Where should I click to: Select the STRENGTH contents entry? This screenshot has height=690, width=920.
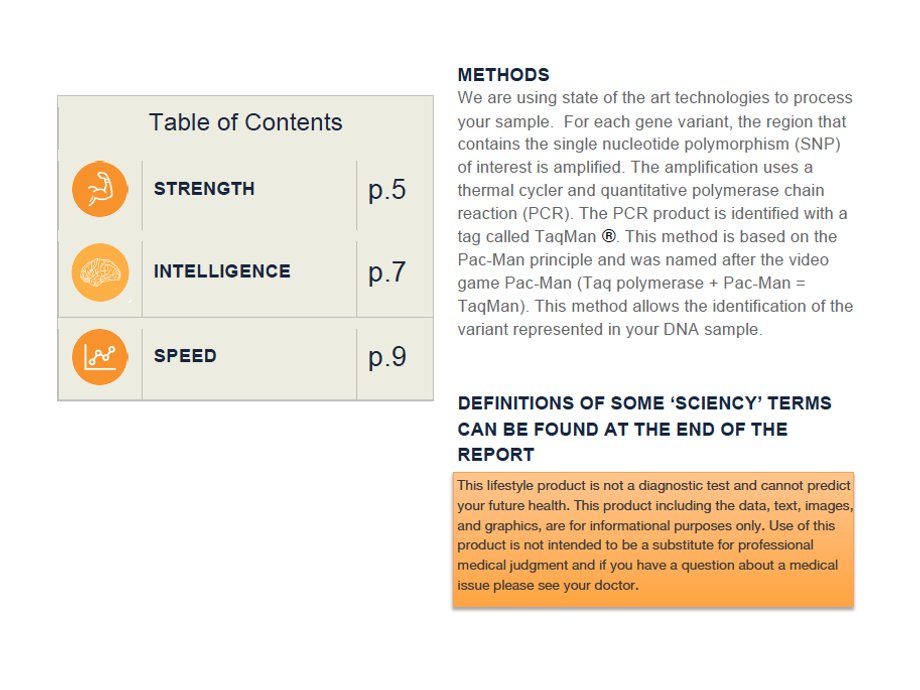[x=204, y=189]
